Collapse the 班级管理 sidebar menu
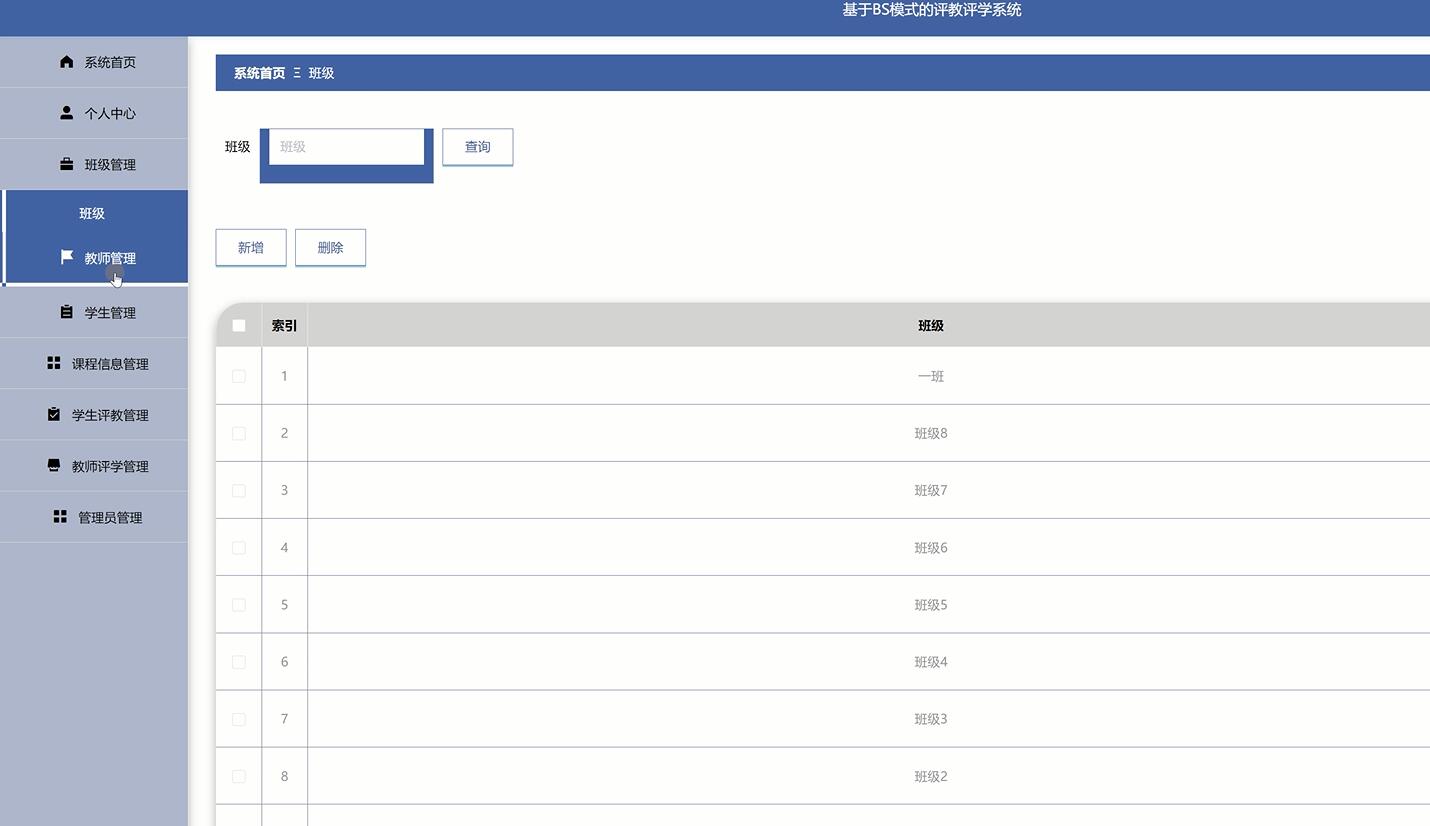Screen dimensions: 1430x826 (x=94, y=164)
